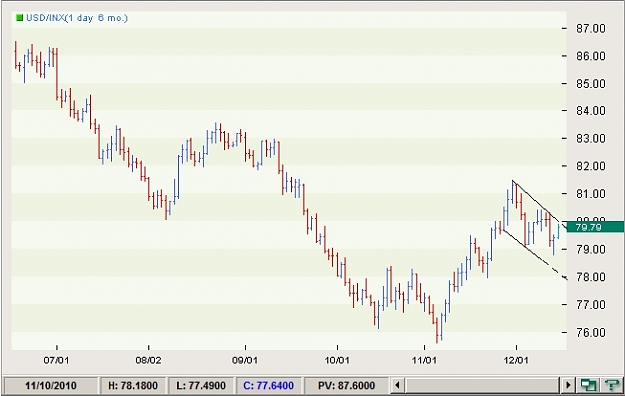Click the 83.00 price axis label

pos(591,138)
